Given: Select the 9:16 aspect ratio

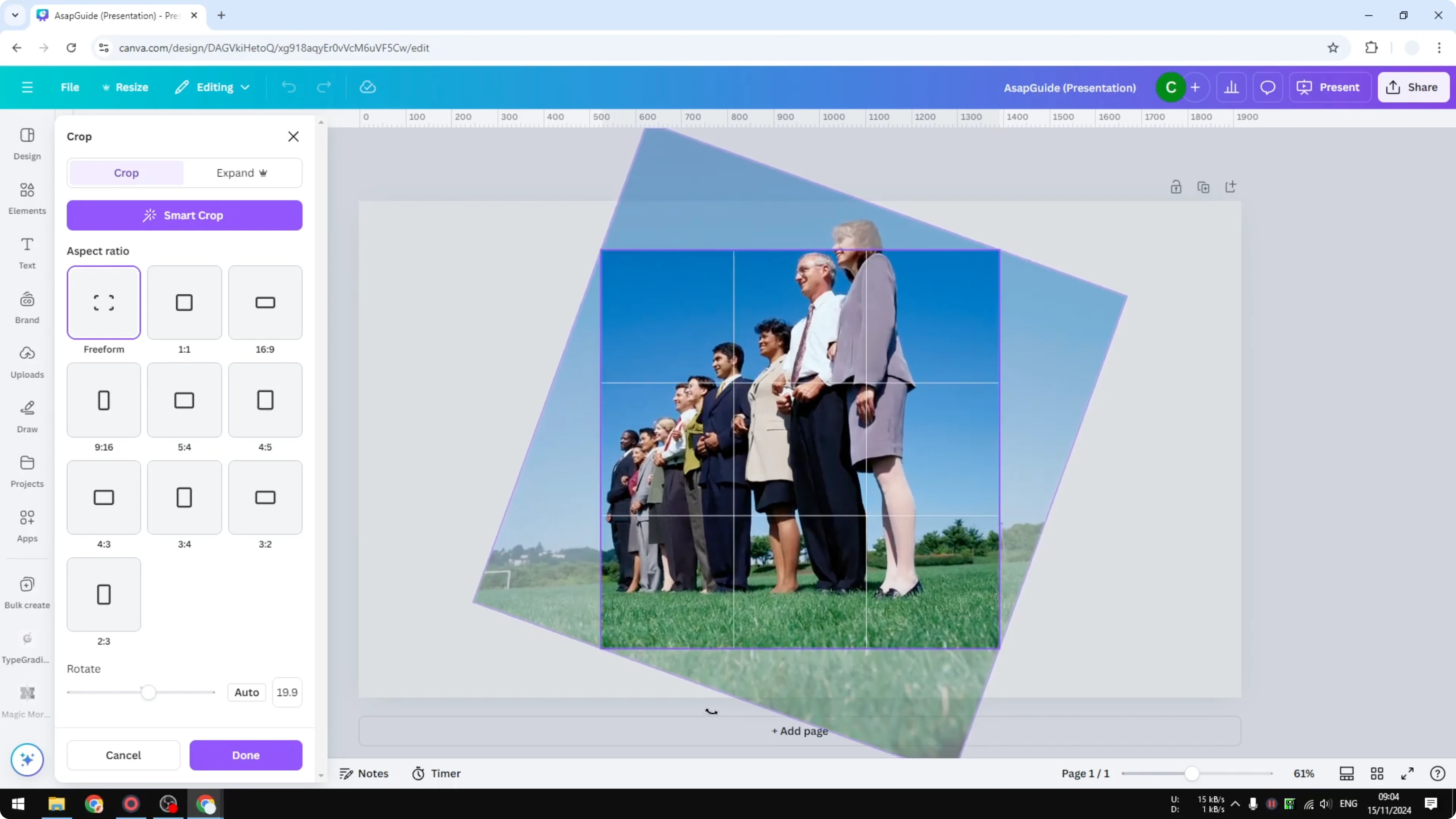Looking at the screenshot, I should pos(103,400).
